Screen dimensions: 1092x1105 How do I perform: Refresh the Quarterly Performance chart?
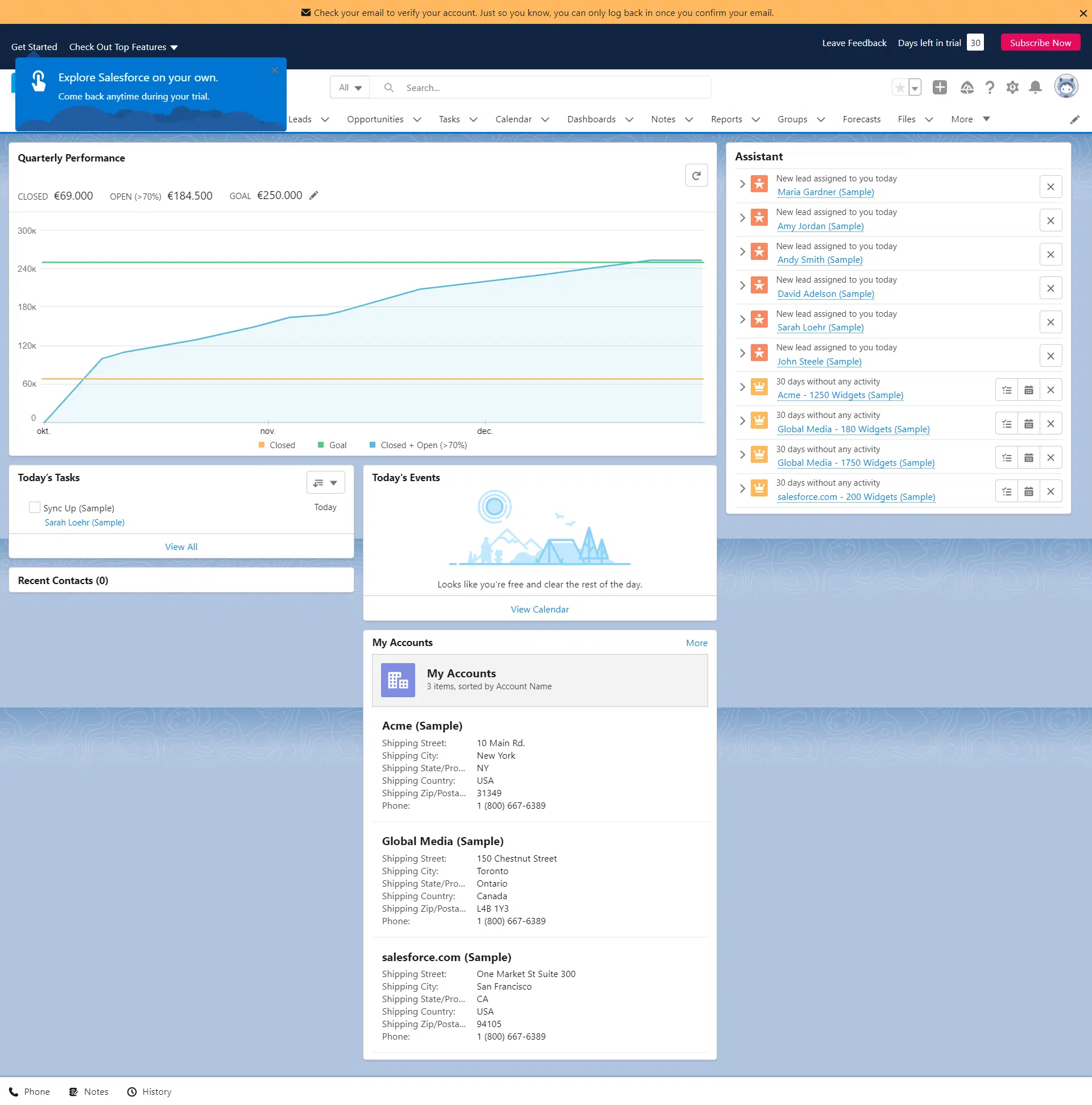click(696, 176)
